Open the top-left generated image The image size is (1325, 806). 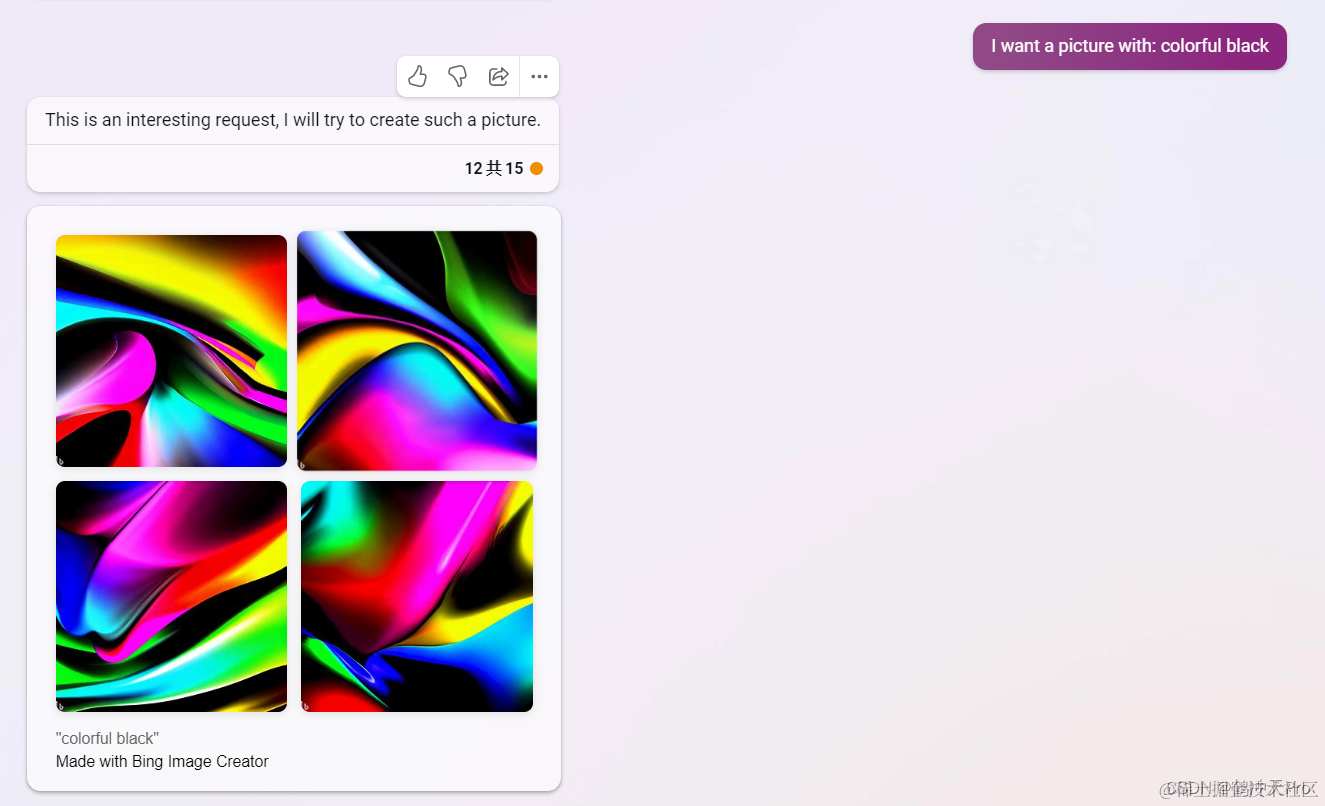tap(171, 350)
